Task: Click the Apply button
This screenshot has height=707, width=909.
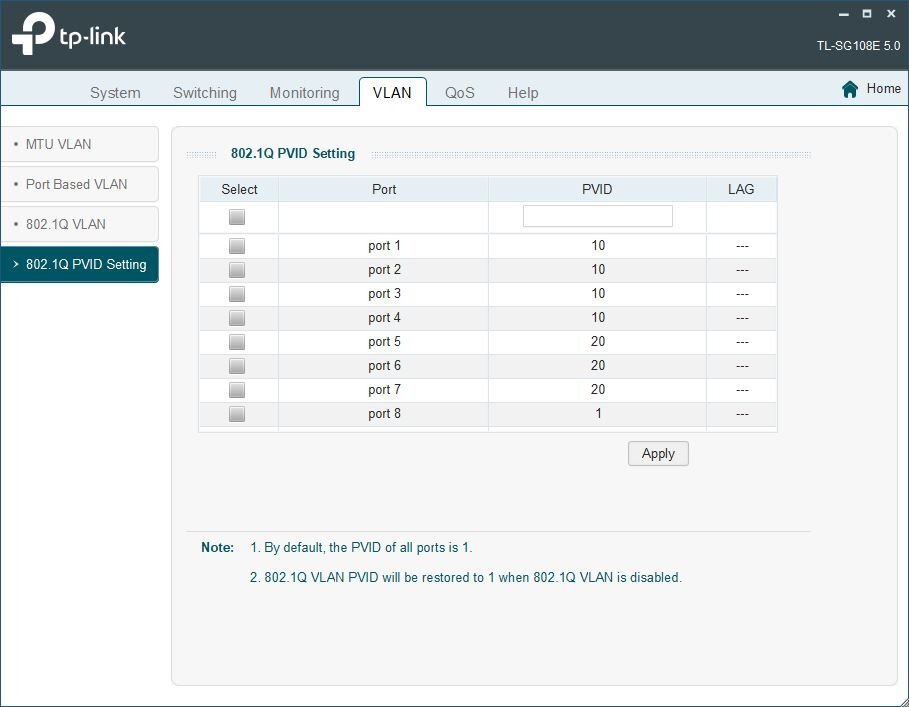Action: point(658,453)
